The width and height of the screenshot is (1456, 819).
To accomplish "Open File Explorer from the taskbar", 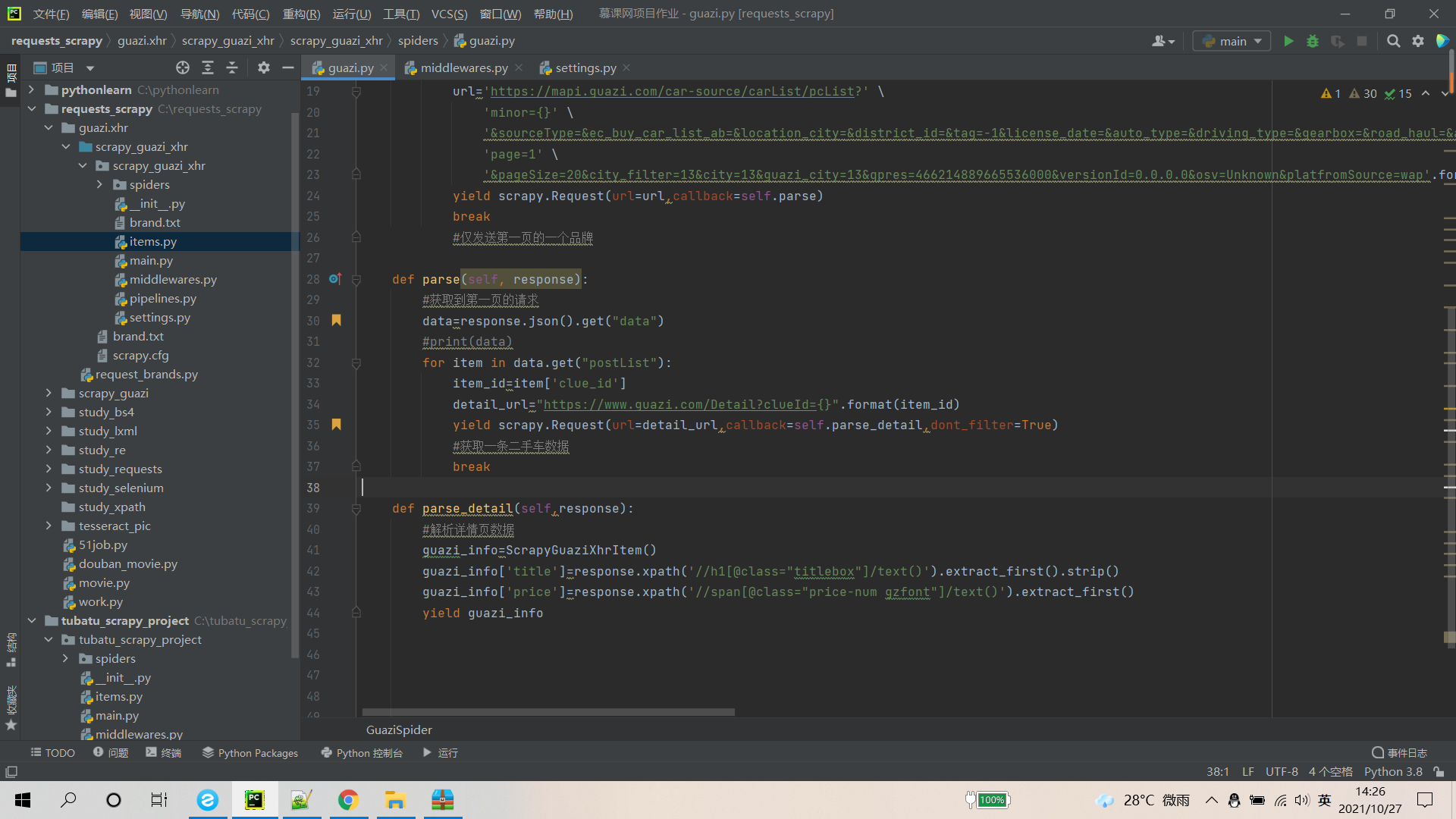I will [395, 800].
